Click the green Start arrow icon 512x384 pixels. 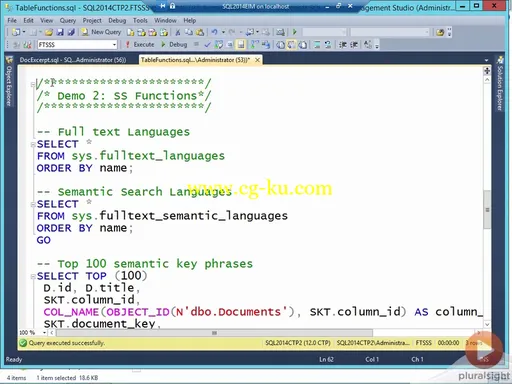[295, 32]
